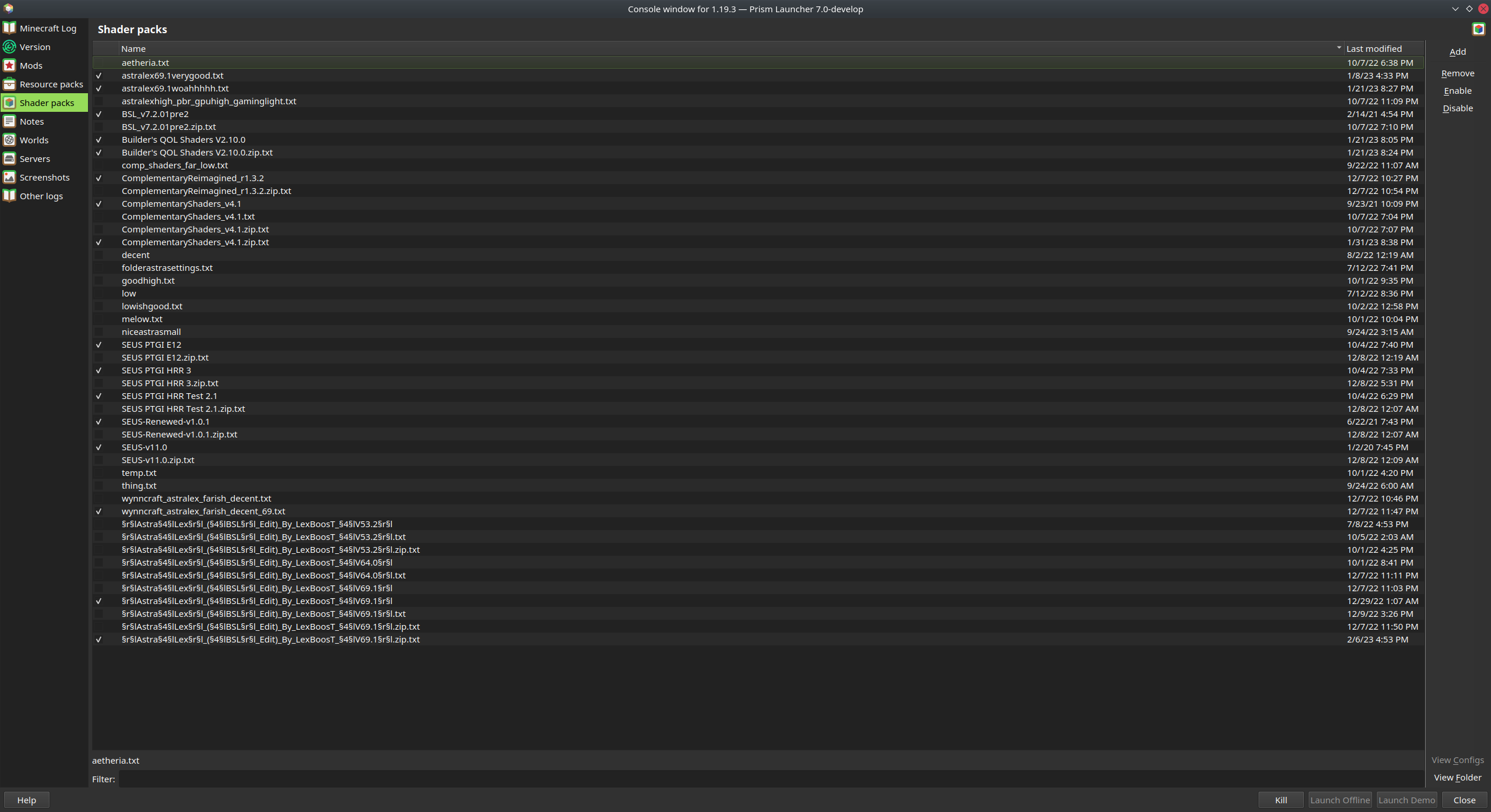This screenshot has width=1491, height=812.
Task: Open View Folder
Action: pyautogui.click(x=1458, y=778)
